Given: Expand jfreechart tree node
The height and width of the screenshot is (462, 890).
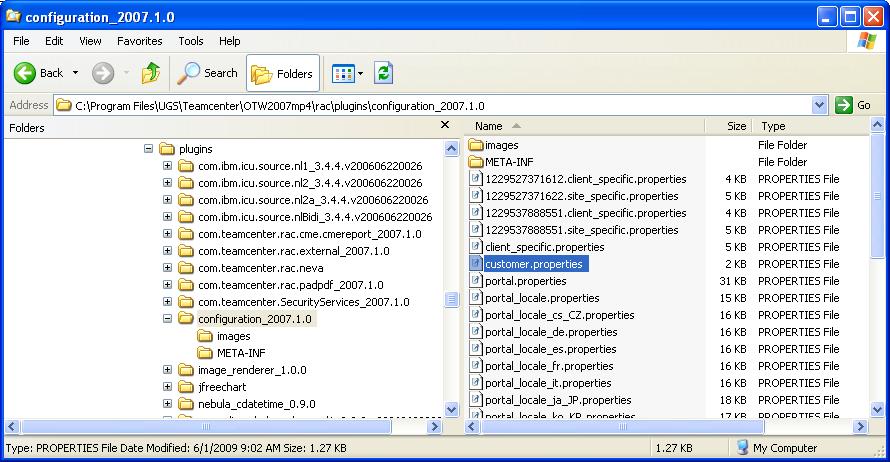Looking at the screenshot, I should pos(167,387).
